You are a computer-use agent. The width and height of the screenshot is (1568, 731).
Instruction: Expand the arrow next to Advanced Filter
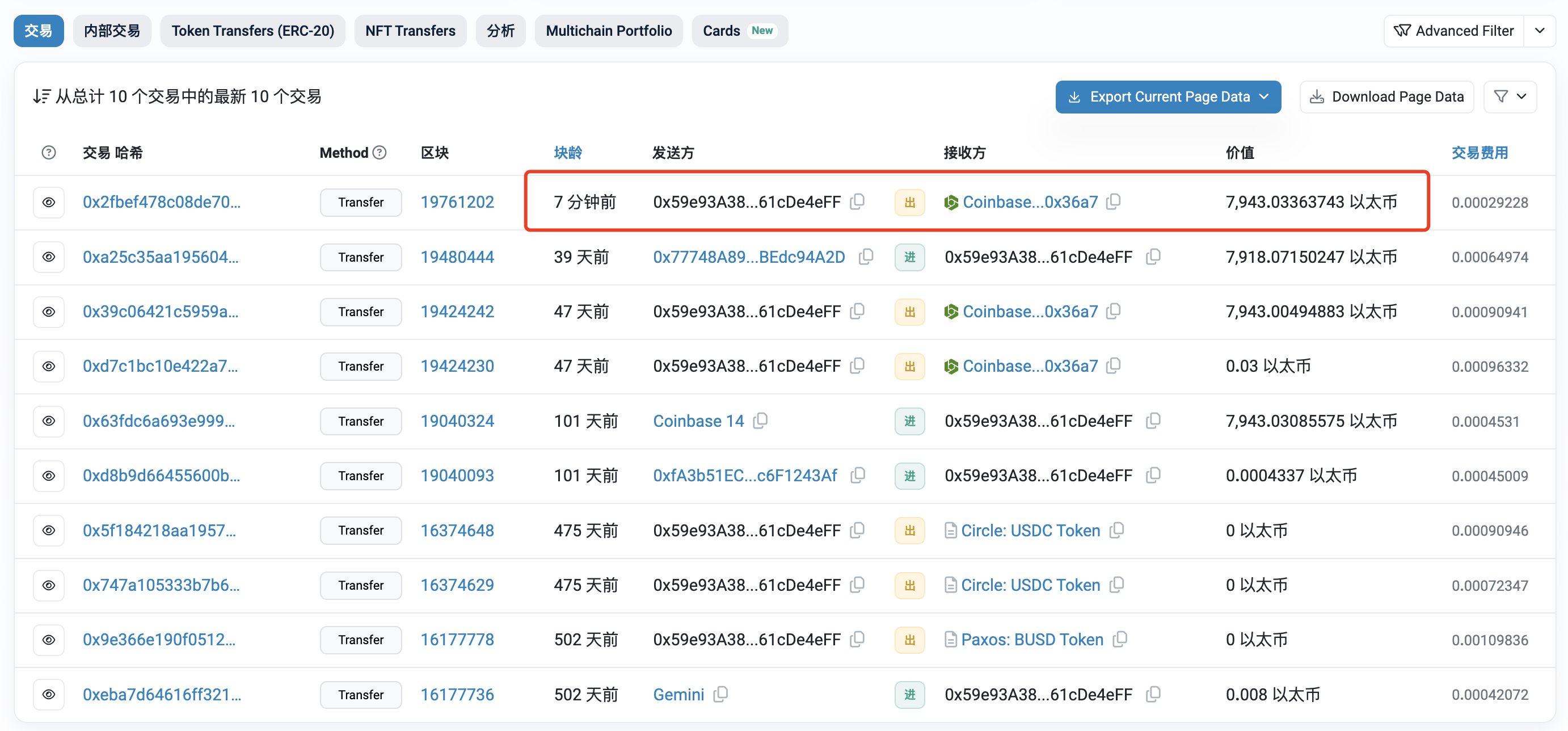click(x=1540, y=31)
